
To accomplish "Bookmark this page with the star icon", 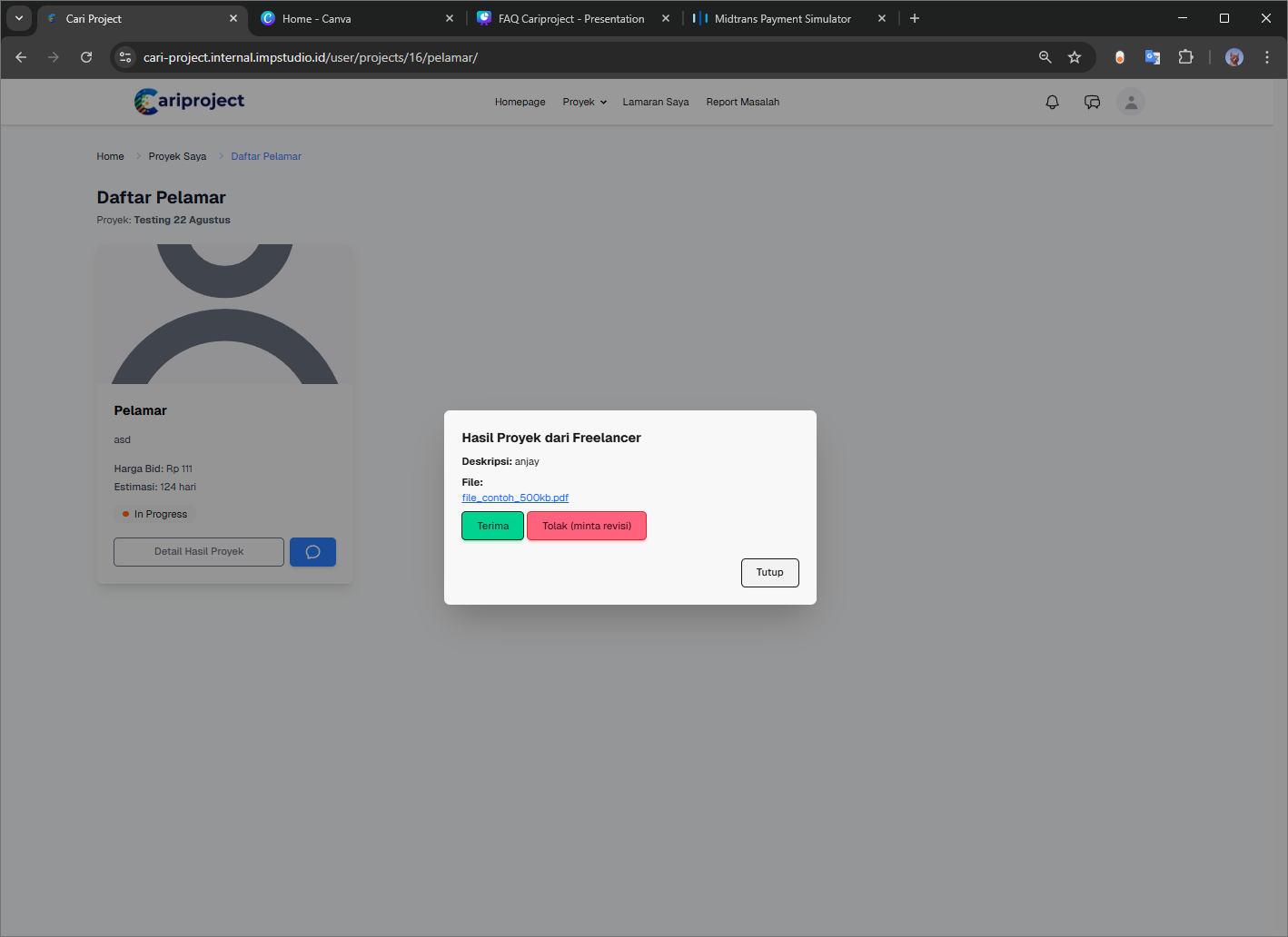I will (x=1075, y=57).
